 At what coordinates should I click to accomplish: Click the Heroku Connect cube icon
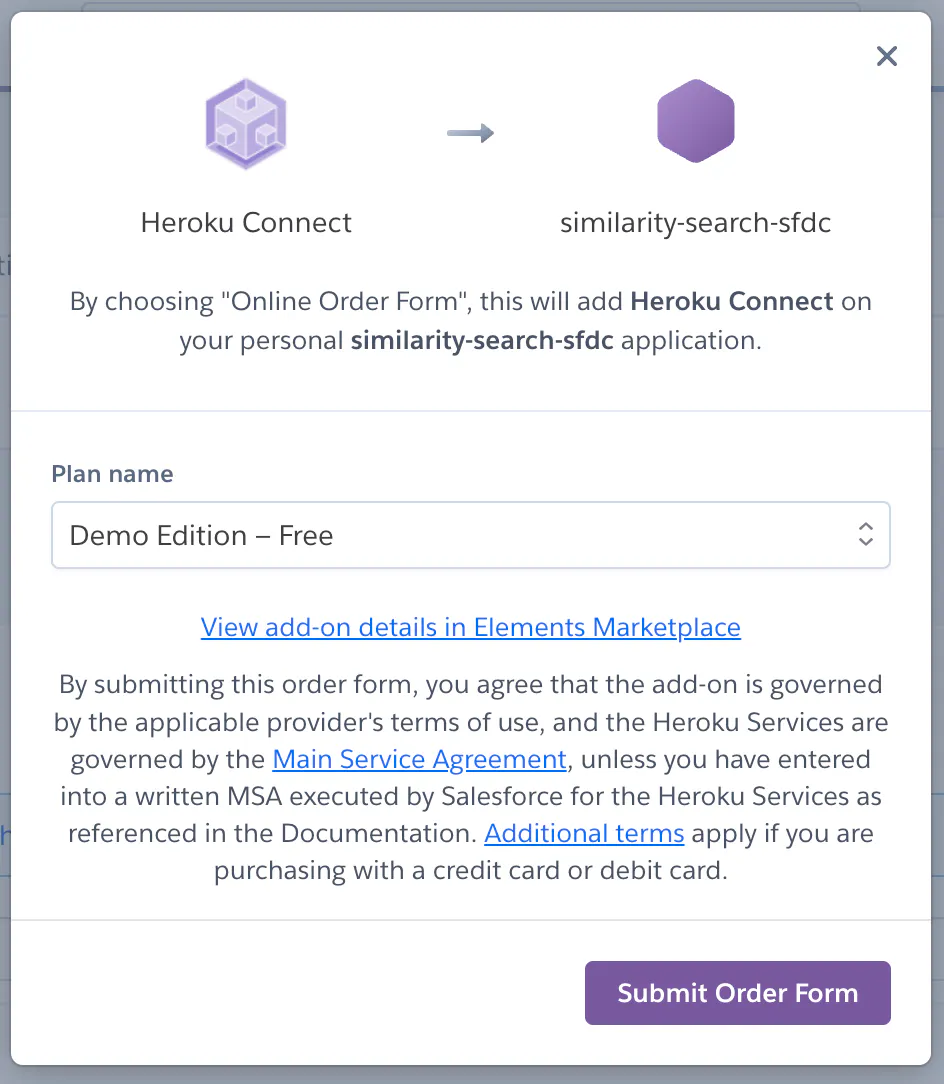click(x=245, y=125)
